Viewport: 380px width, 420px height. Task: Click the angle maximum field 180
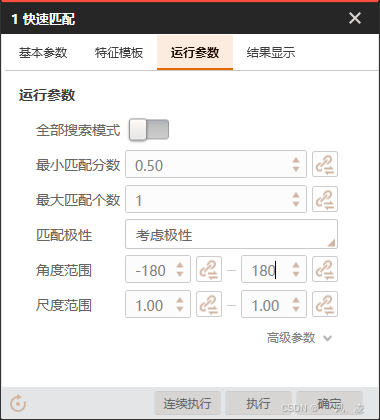(274, 269)
